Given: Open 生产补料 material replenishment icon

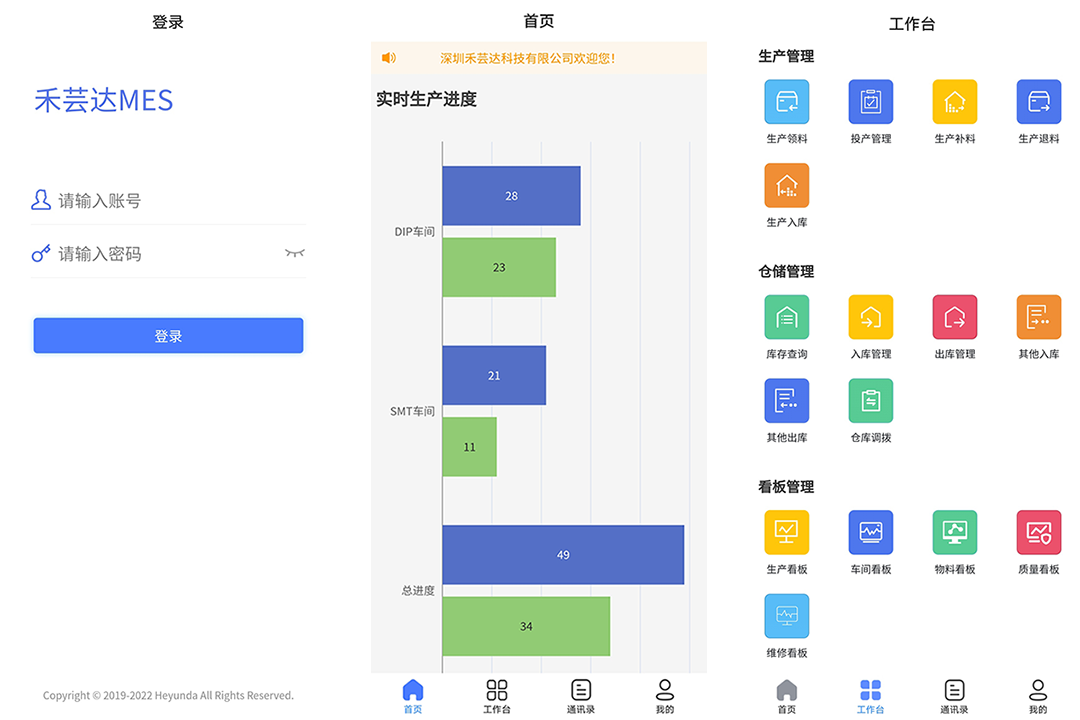Looking at the screenshot, I should (x=955, y=102).
